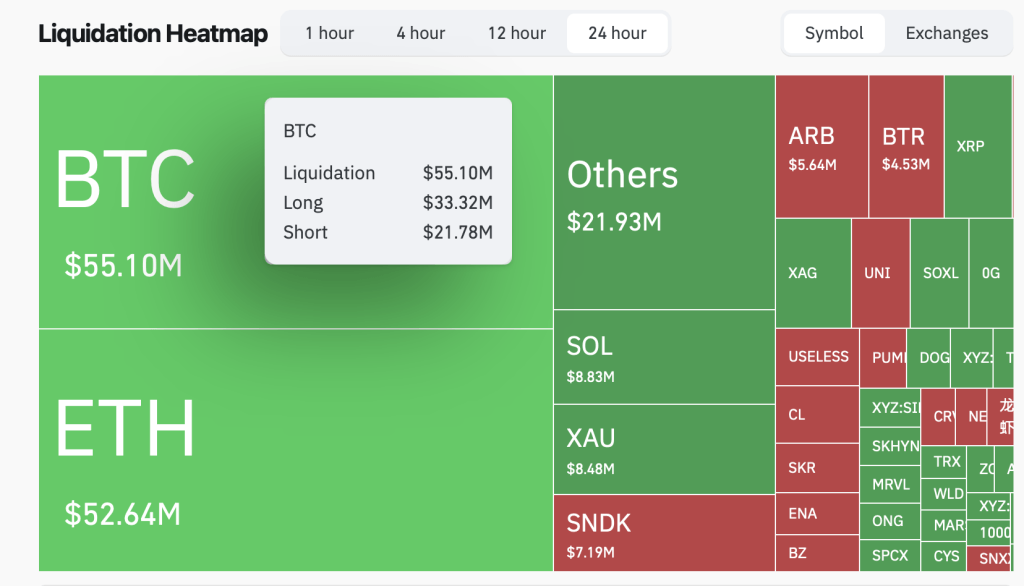The image size is (1024, 586).
Task: Open the BTR heatmap tile
Action: click(906, 146)
